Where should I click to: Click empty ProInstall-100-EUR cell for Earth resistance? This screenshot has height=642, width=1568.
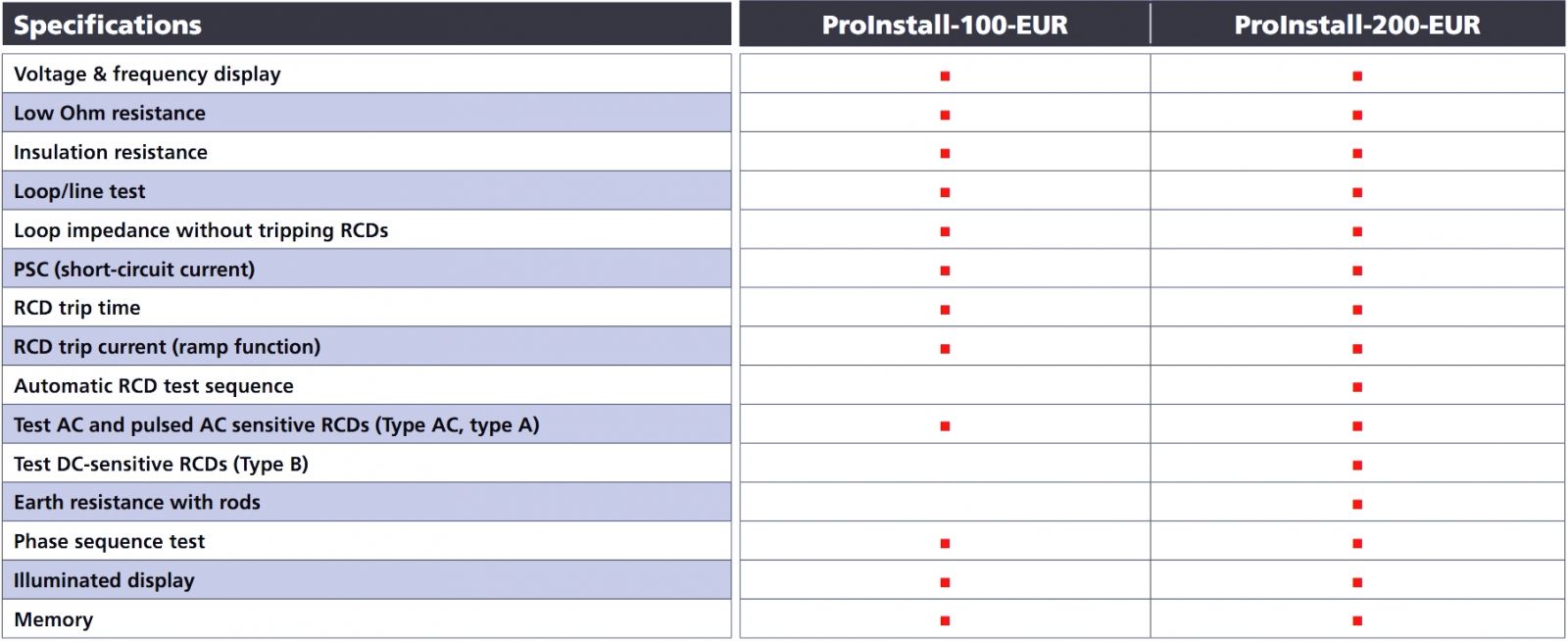pos(945,502)
